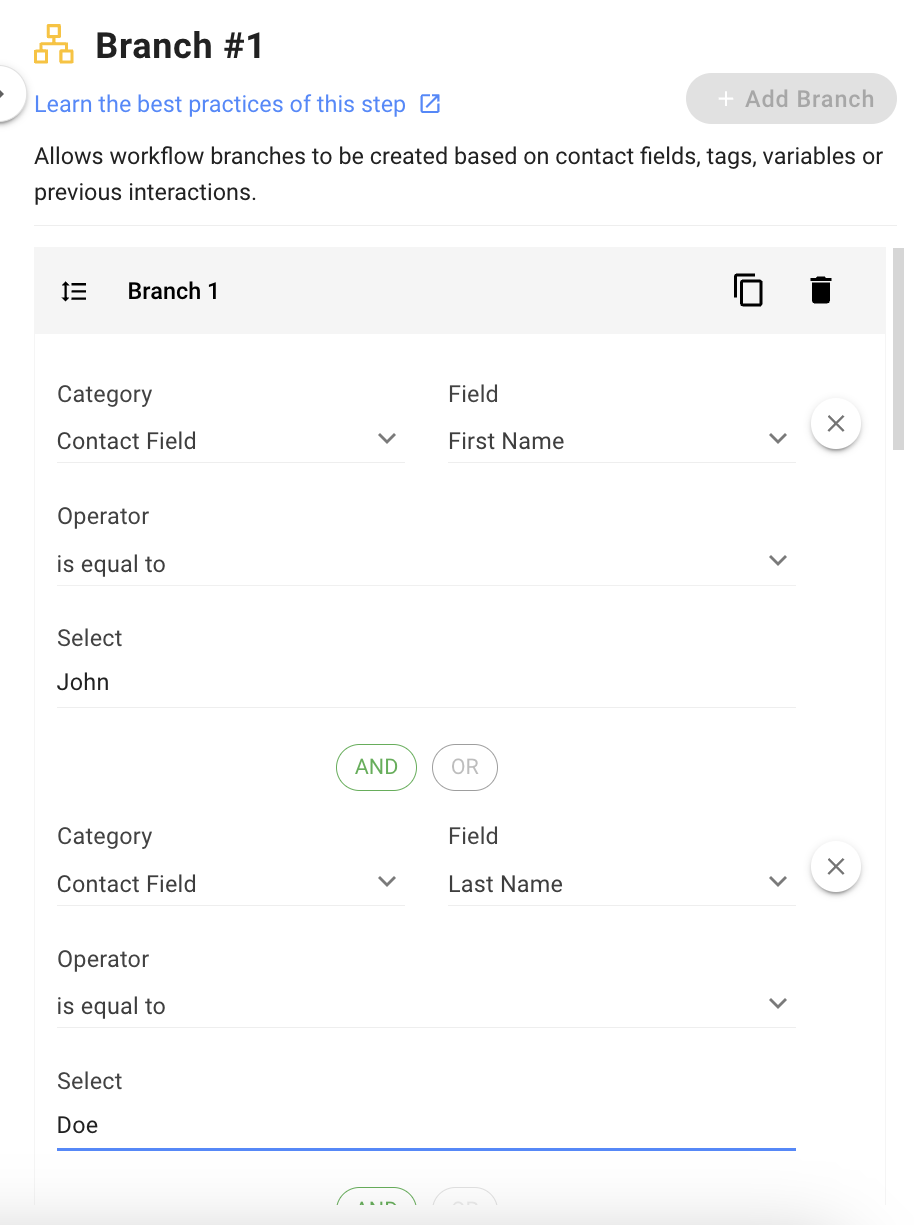Expand the second condition's Operator dropdown
The width and height of the screenshot is (921, 1225).
tap(425, 1006)
